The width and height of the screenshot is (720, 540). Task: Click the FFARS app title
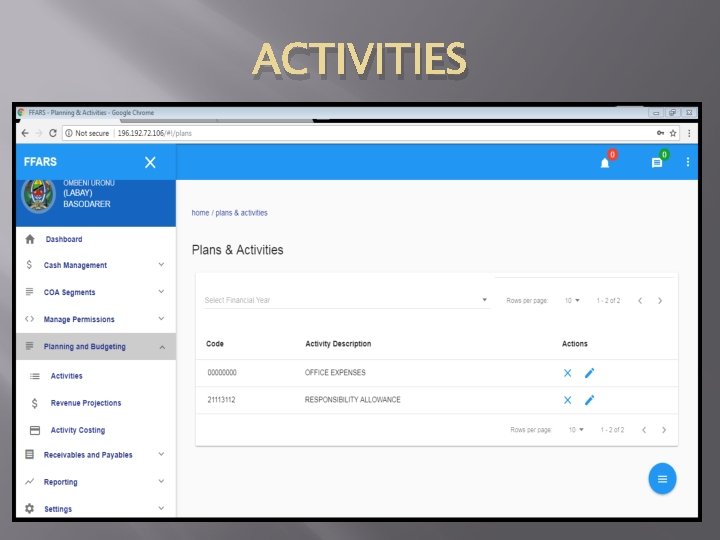[x=40, y=162]
